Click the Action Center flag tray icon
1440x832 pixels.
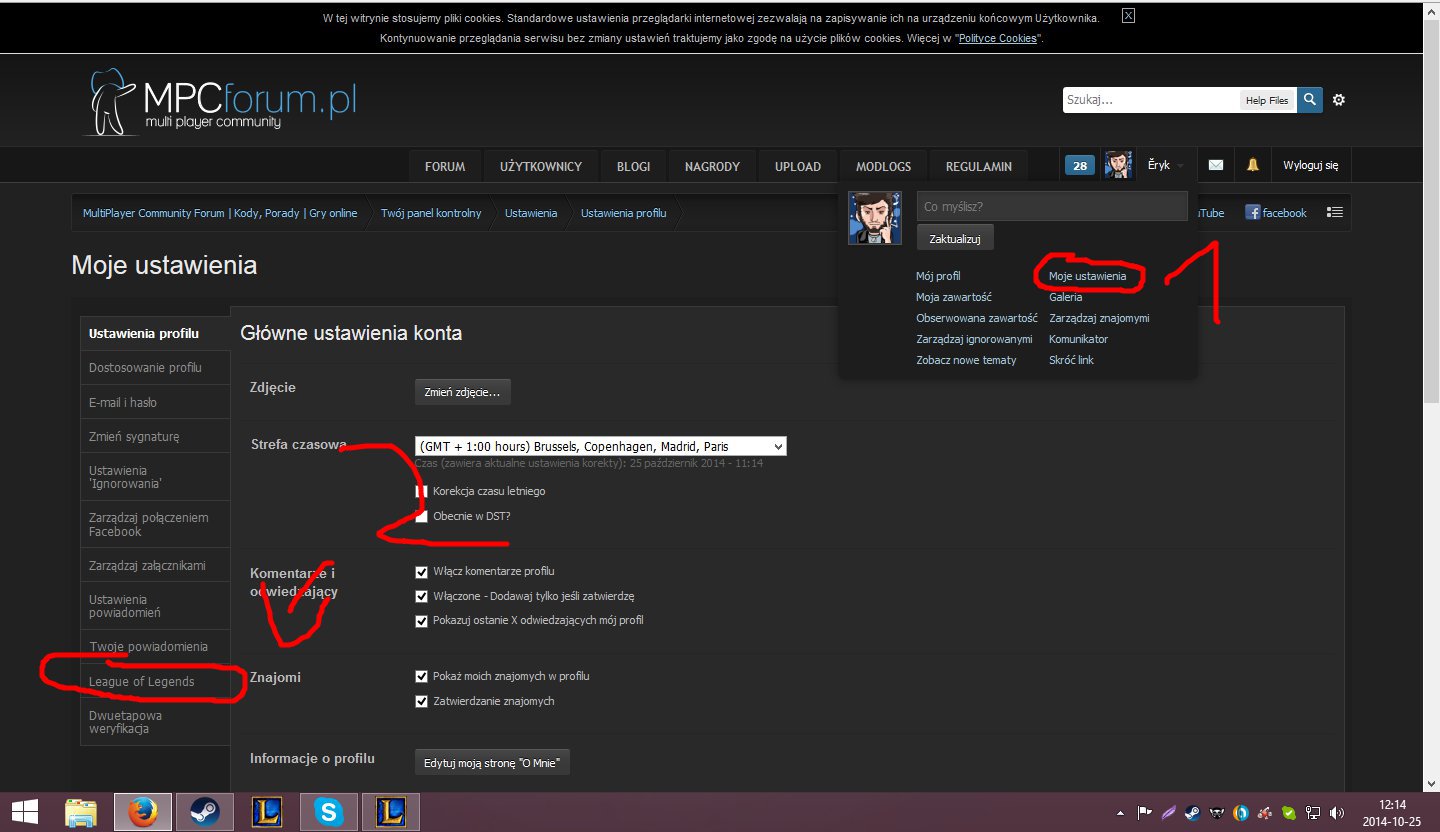click(x=1145, y=812)
